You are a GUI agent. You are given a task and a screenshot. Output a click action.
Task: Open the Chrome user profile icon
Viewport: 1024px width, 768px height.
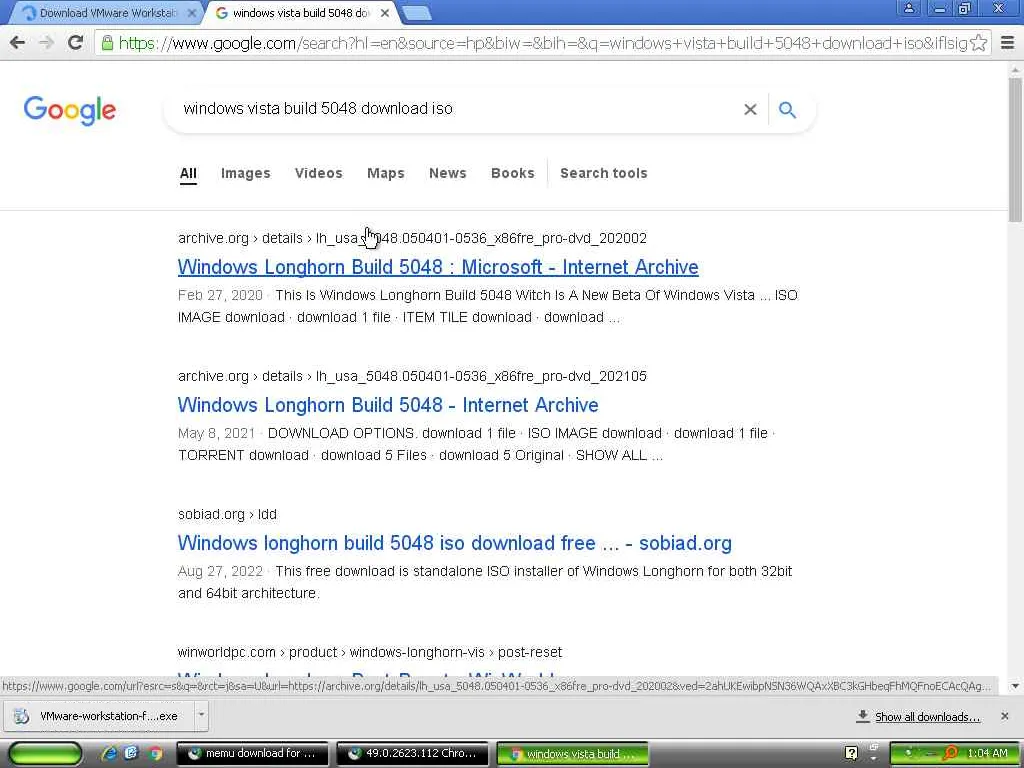point(908,8)
